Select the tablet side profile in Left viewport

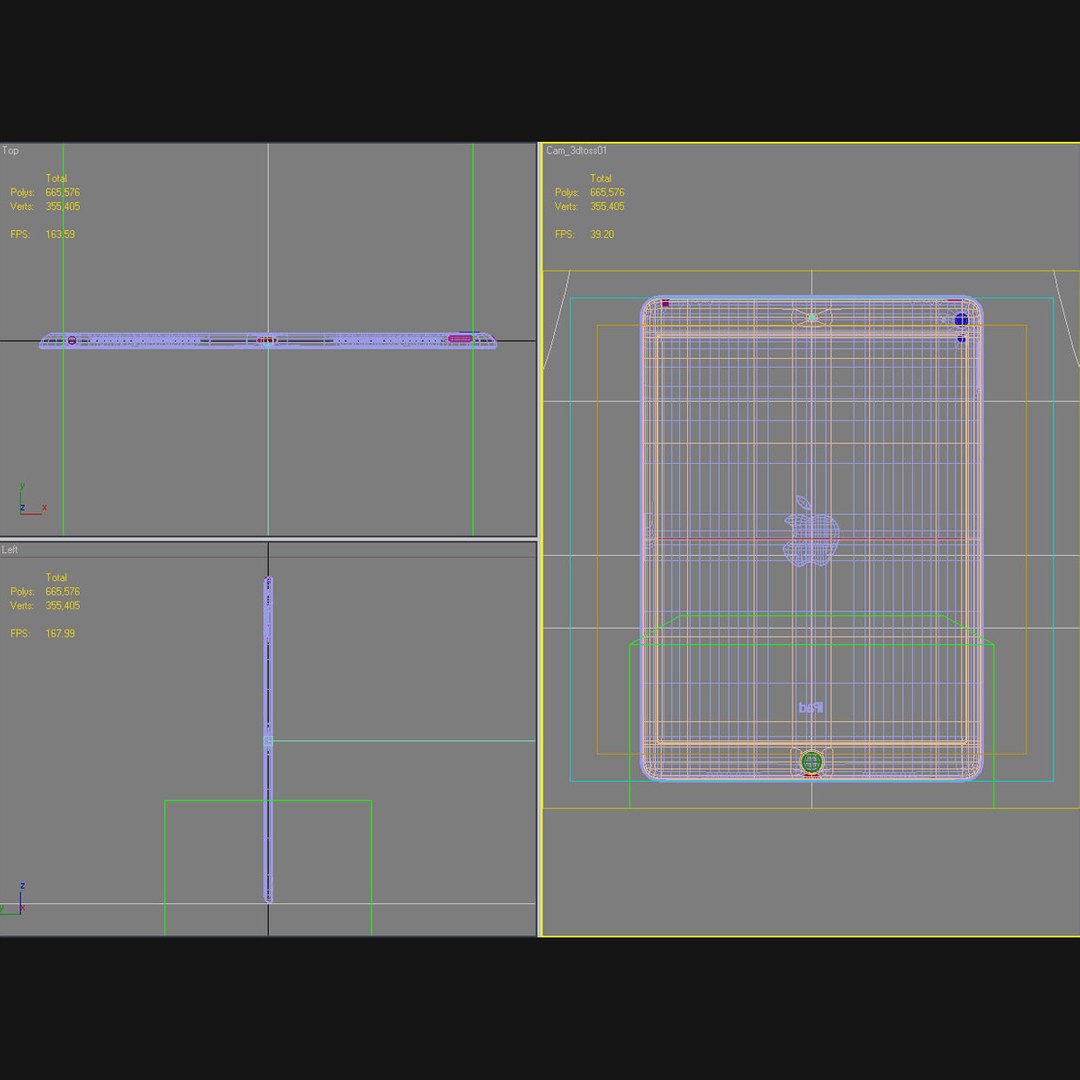(x=268, y=739)
